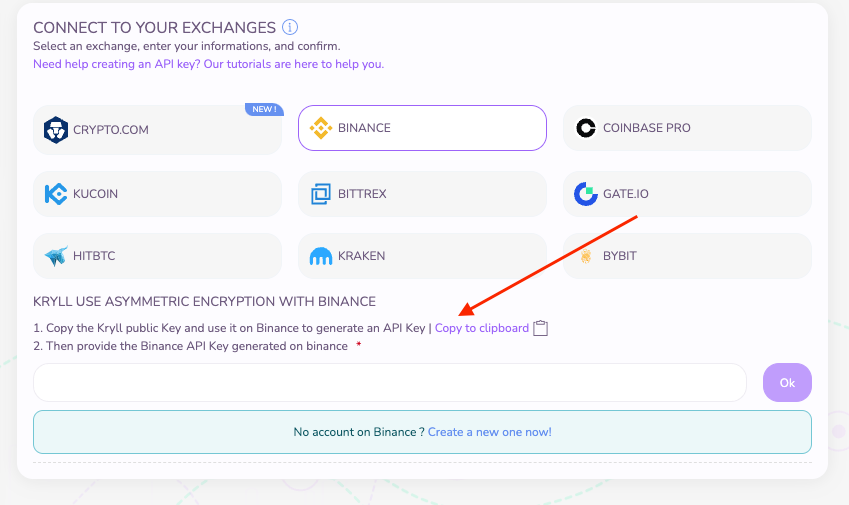Click the Kraken logo icon
Viewport: 849px width, 505px height.
[x=321, y=256]
